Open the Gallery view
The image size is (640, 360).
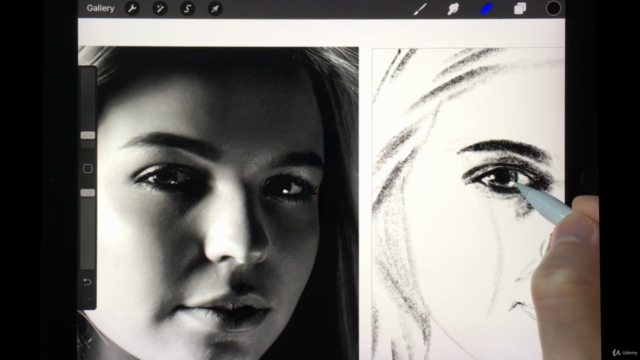click(100, 8)
